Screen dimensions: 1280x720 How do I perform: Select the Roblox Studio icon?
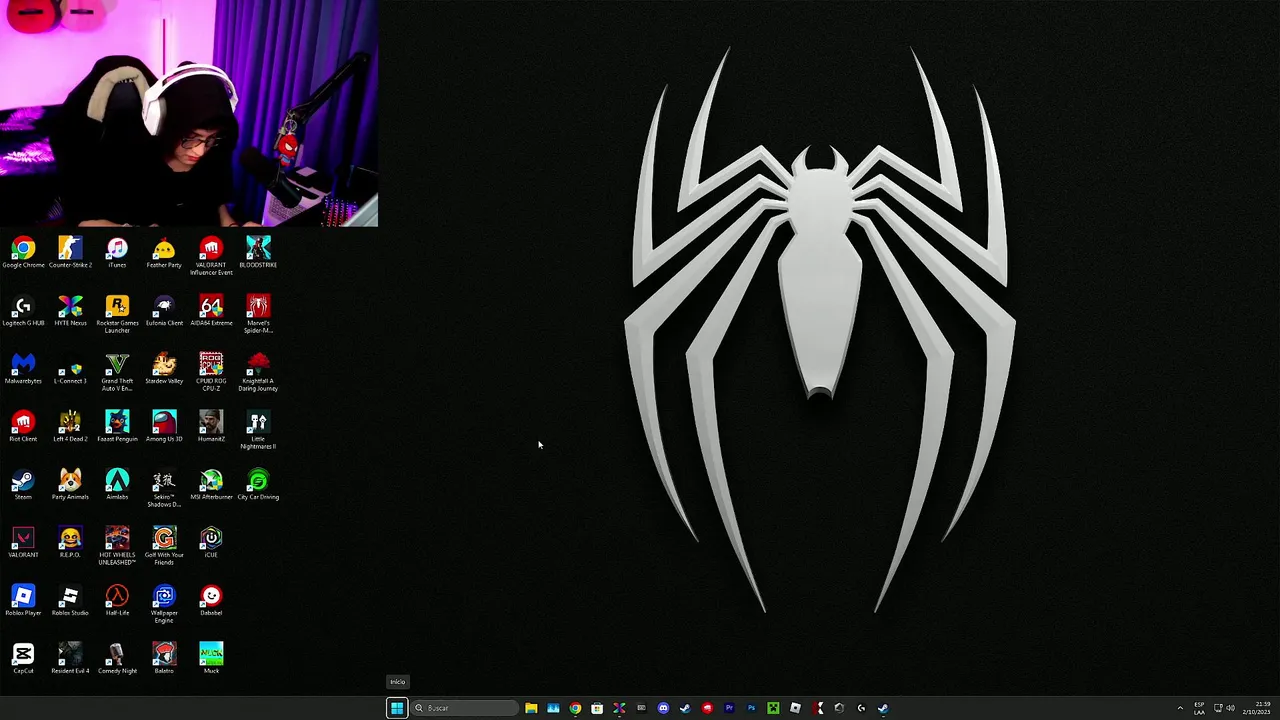[x=70, y=600]
